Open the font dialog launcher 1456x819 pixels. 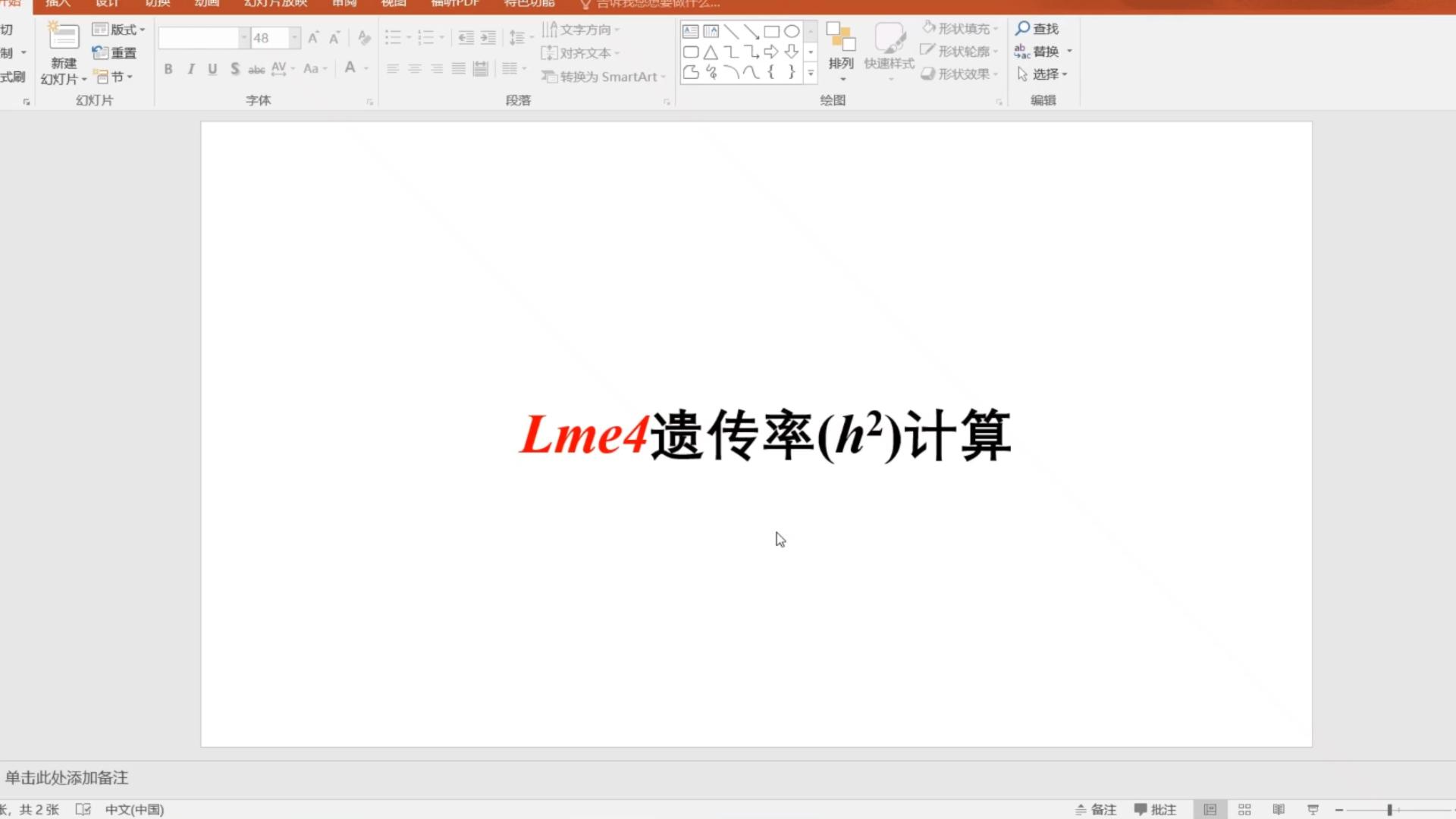coord(370,102)
